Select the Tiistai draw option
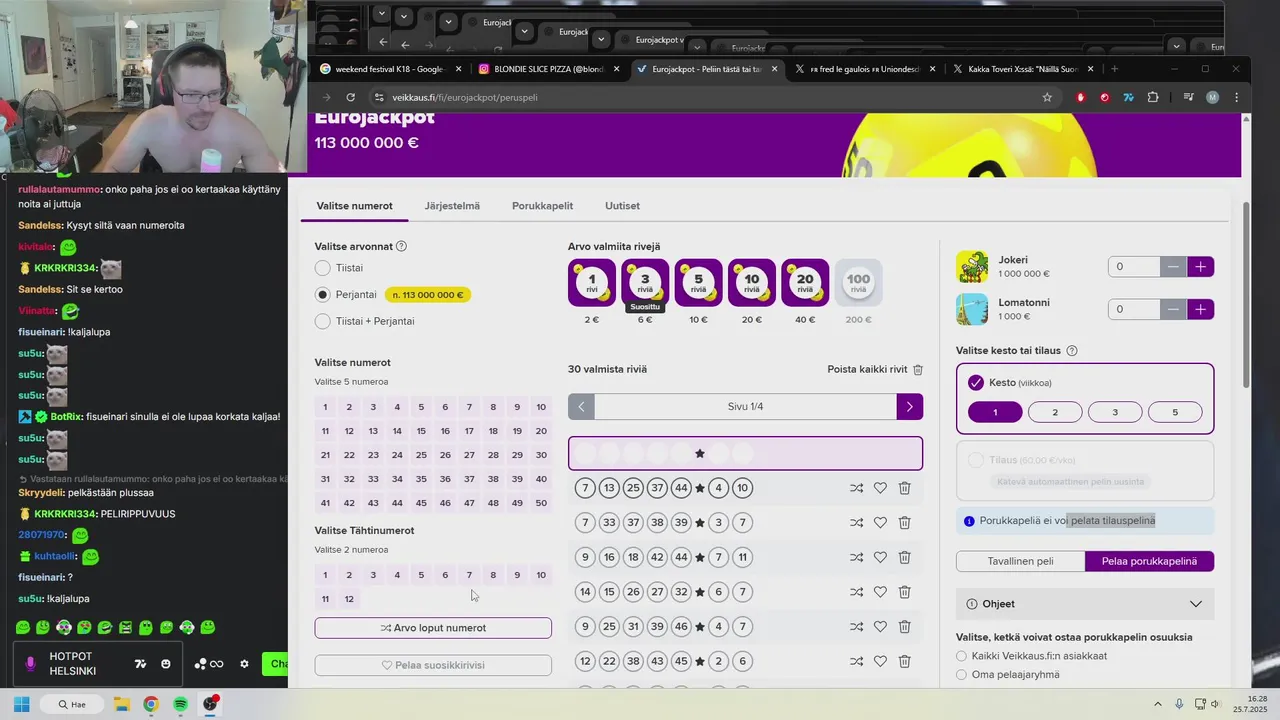 tap(322, 268)
